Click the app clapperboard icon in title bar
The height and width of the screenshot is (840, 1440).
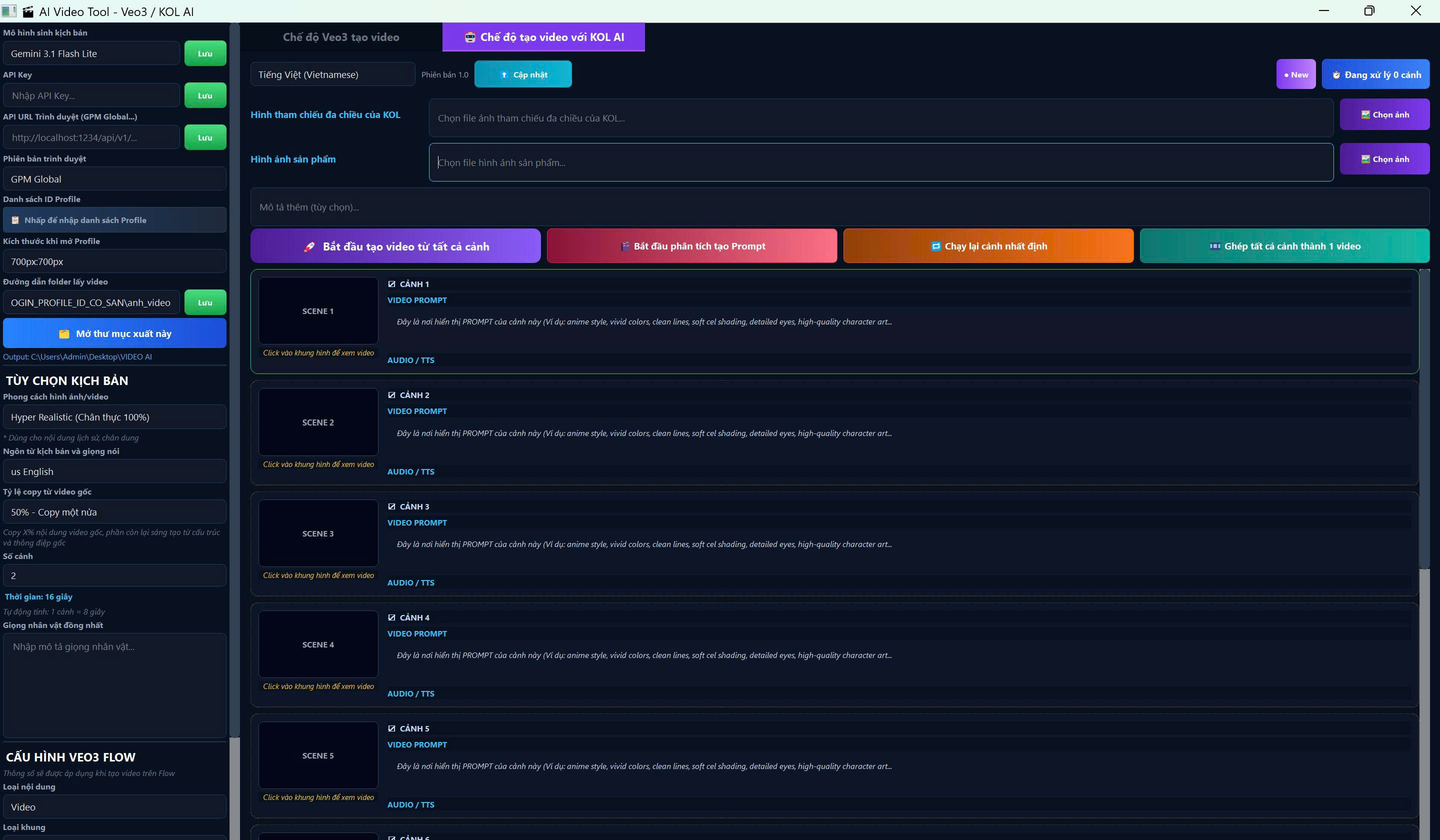28,11
